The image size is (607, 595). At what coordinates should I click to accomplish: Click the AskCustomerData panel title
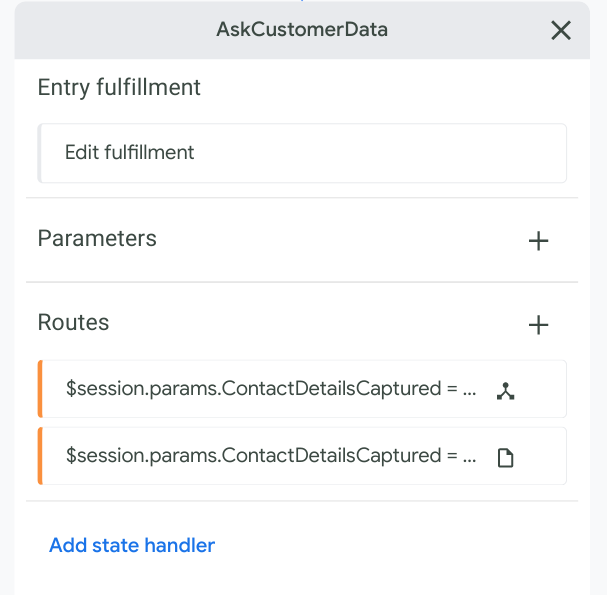[x=302, y=30]
